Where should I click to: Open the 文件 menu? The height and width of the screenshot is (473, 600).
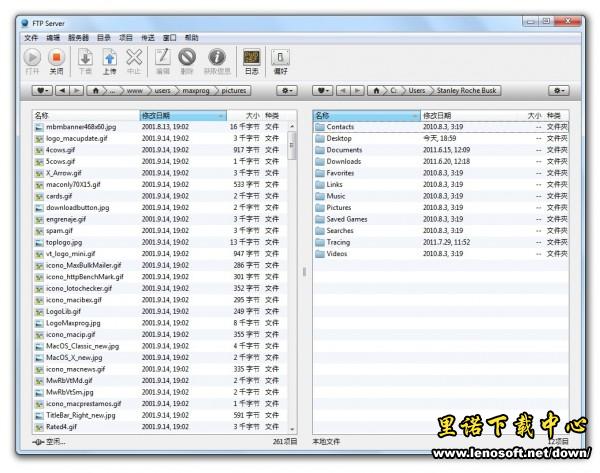[x=31, y=38]
